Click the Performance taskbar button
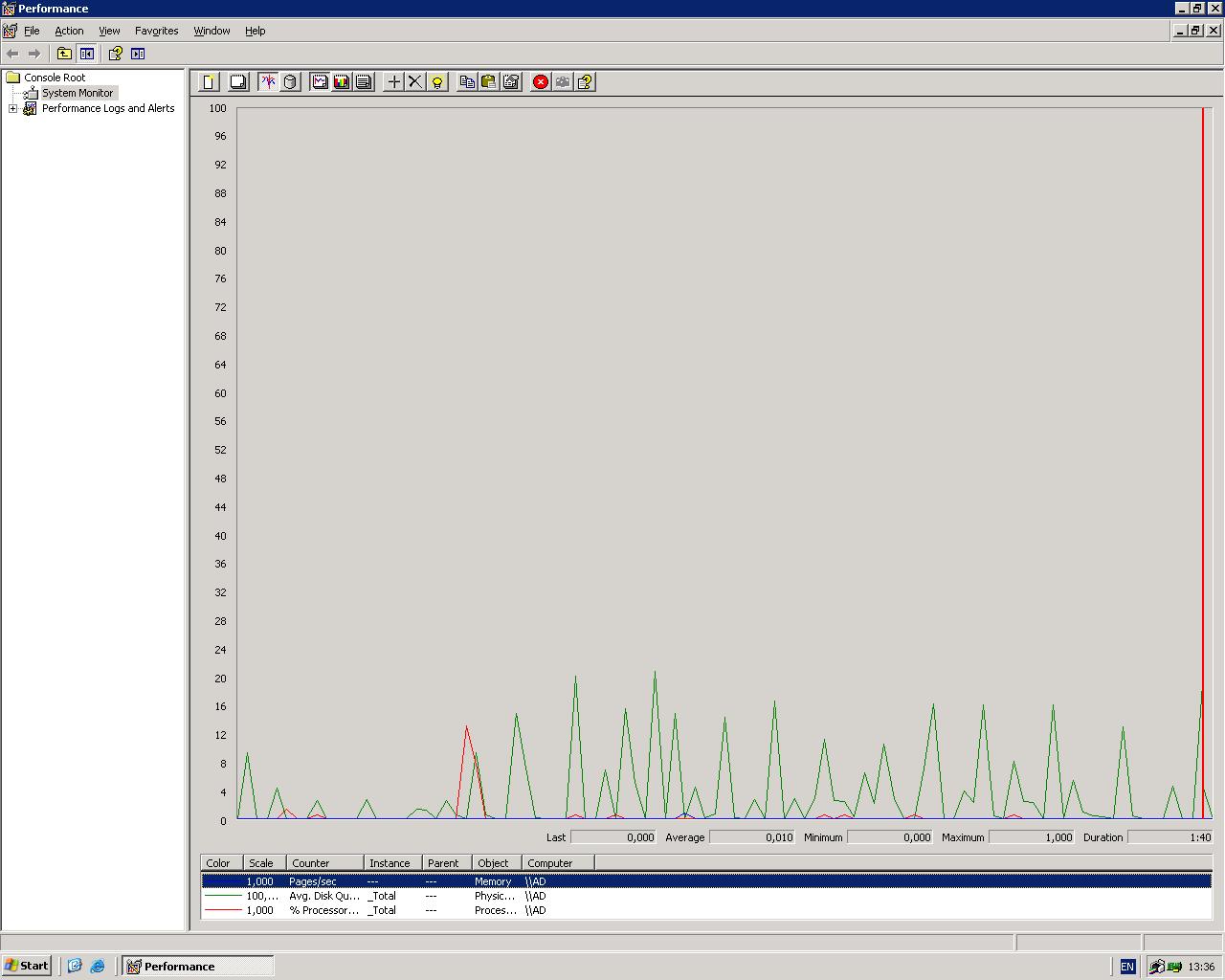 tap(198, 966)
